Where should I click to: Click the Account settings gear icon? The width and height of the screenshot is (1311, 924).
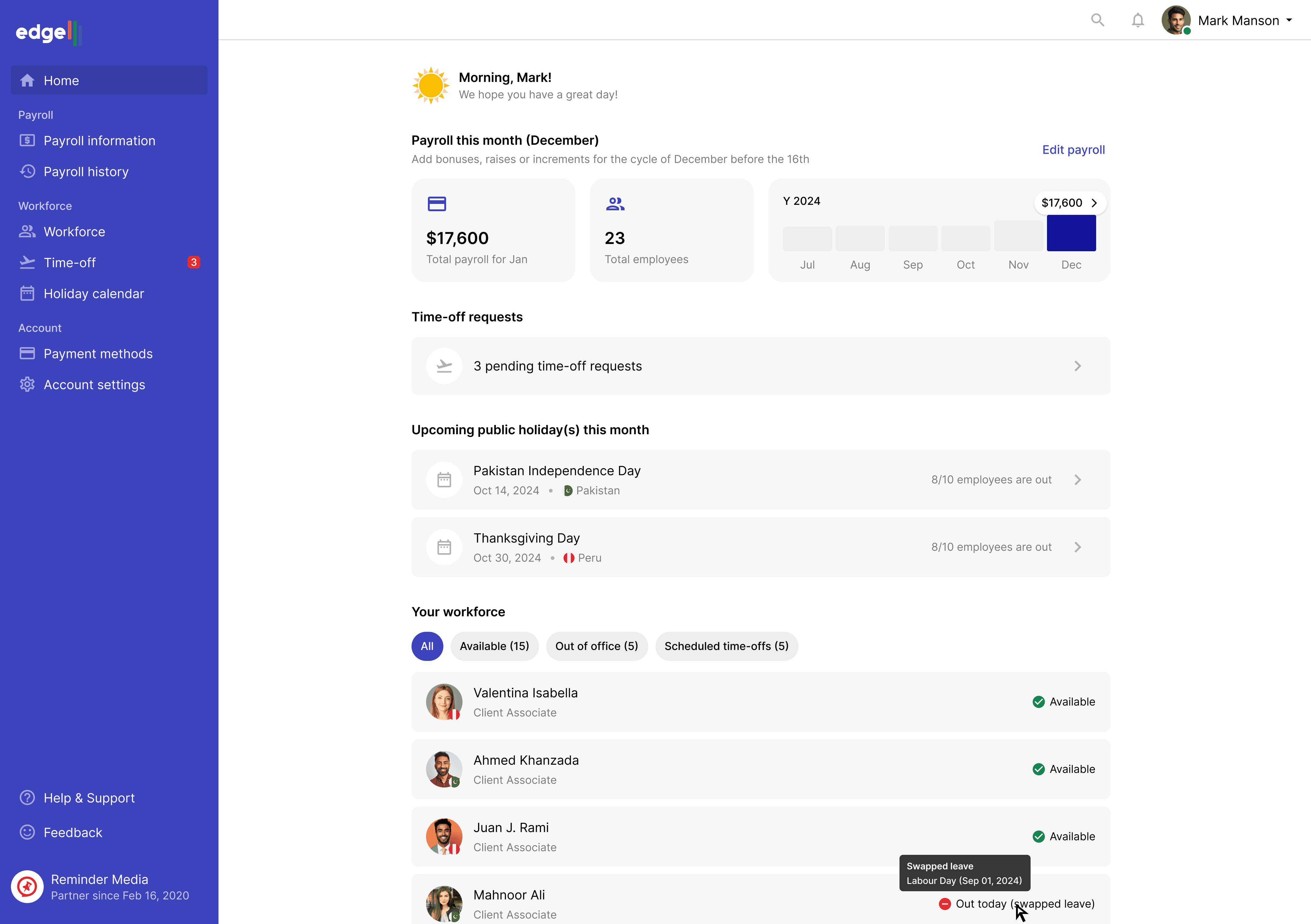[27, 384]
